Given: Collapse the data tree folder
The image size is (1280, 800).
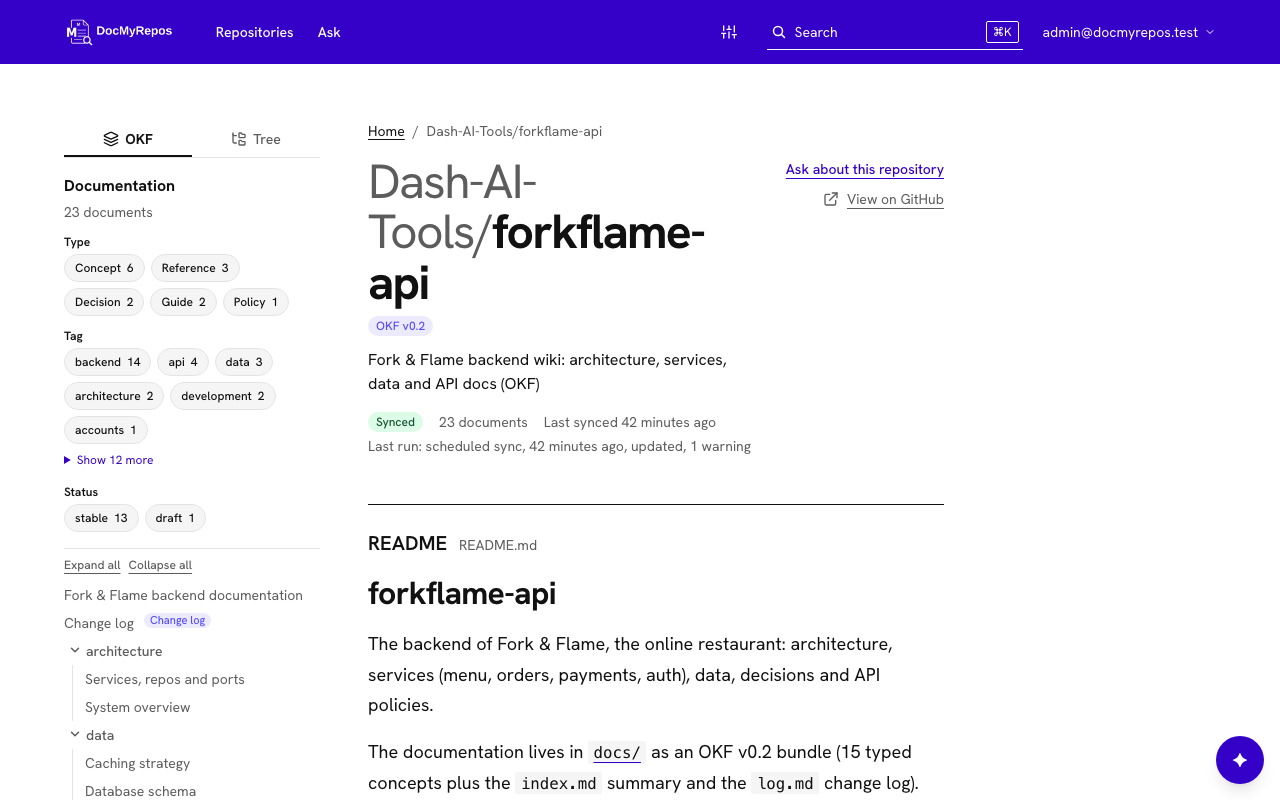Looking at the screenshot, I should [x=75, y=735].
